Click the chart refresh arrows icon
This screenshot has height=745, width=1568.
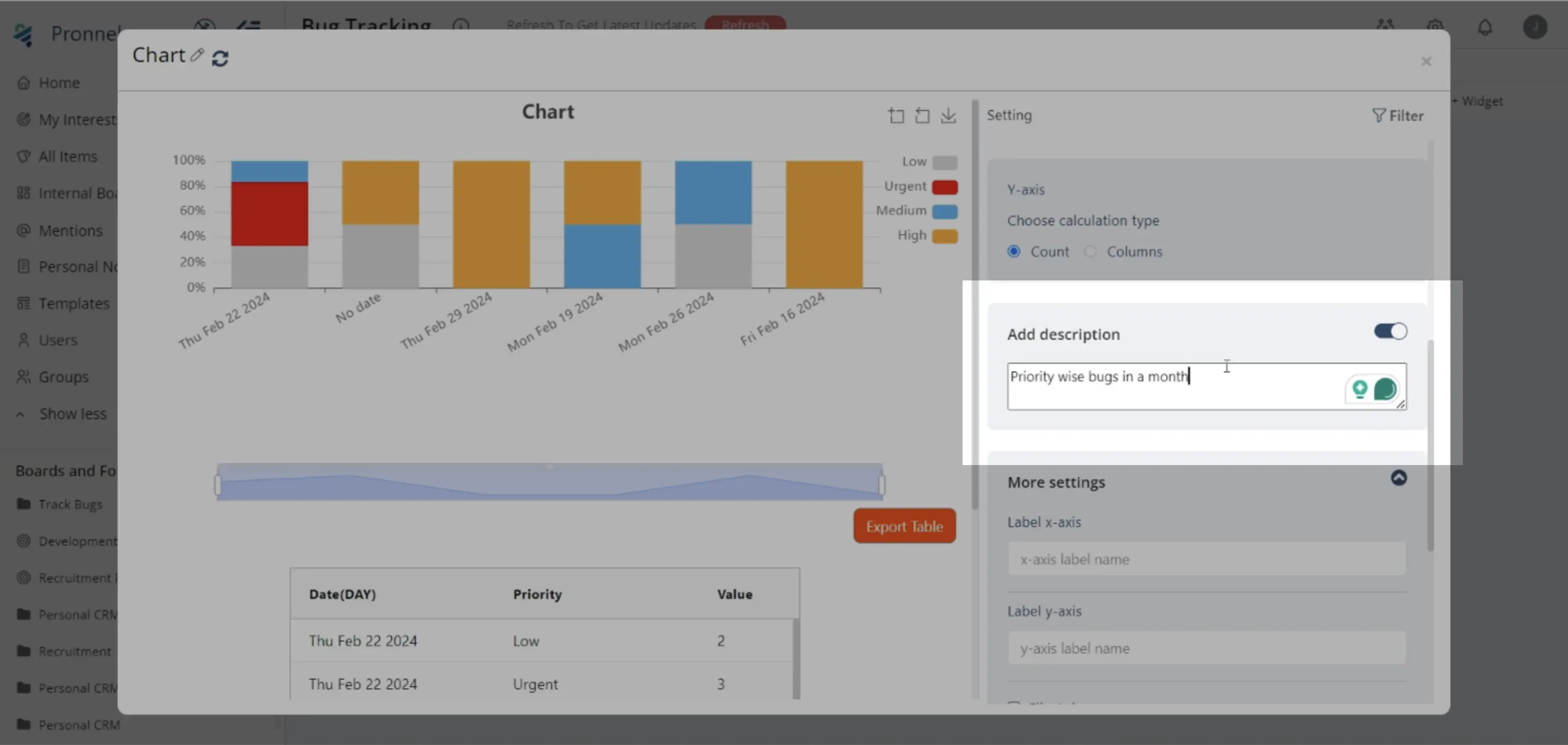[220, 58]
